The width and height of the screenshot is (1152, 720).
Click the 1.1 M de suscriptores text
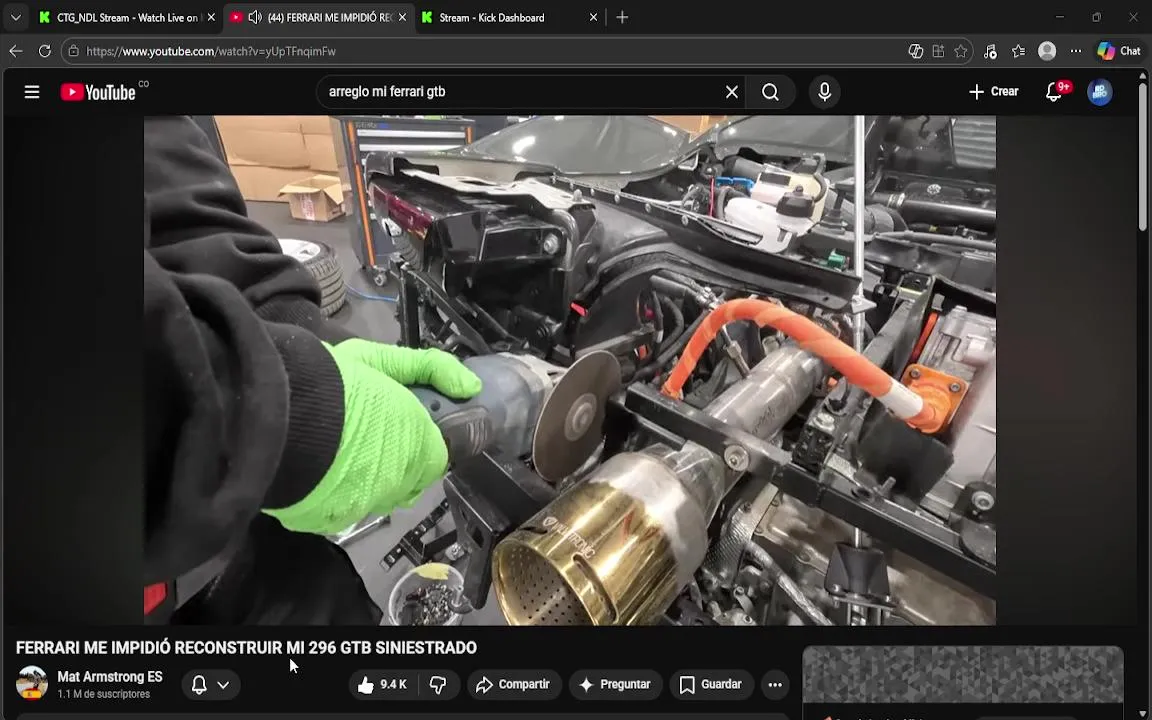104,694
